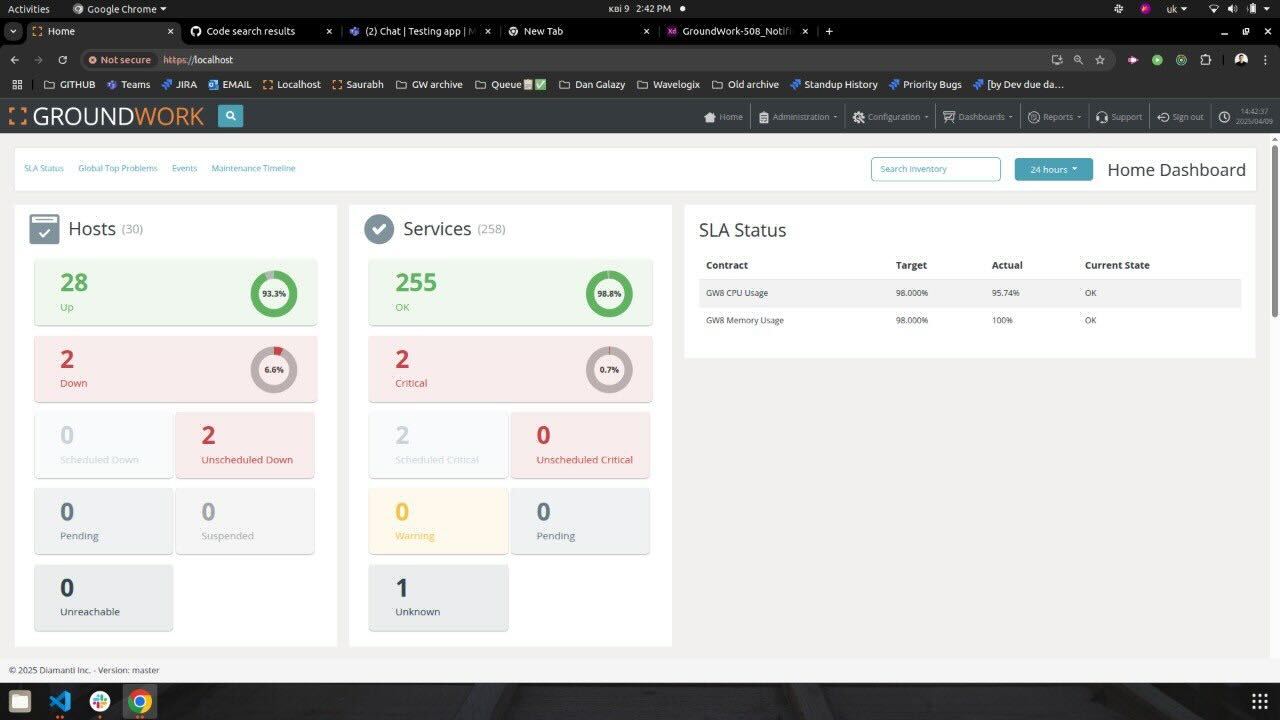This screenshot has width=1280, height=720.
Task: Open the Dashboards menu
Action: coord(978,117)
